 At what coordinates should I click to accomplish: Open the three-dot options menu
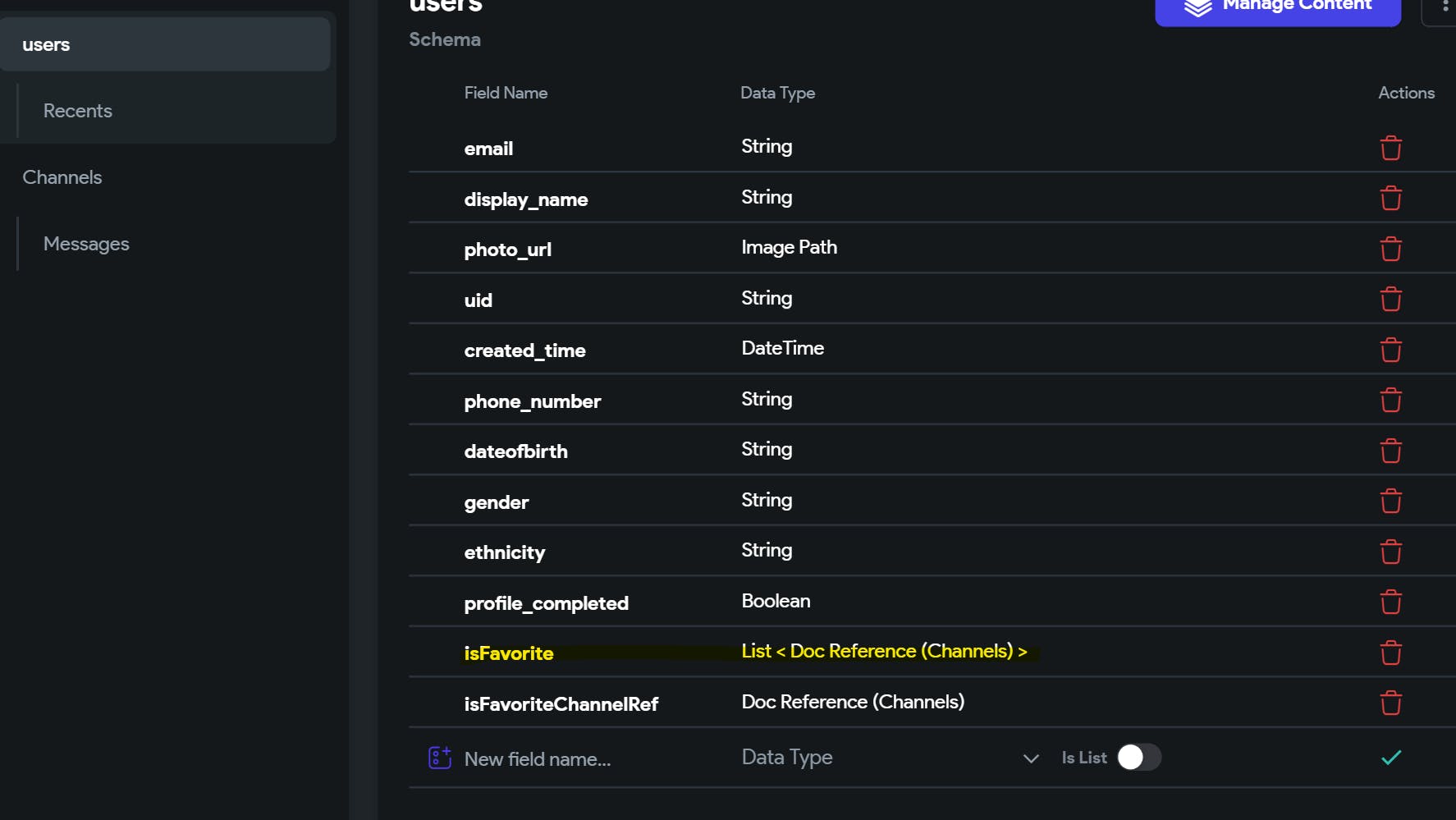(x=1445, y=7)
